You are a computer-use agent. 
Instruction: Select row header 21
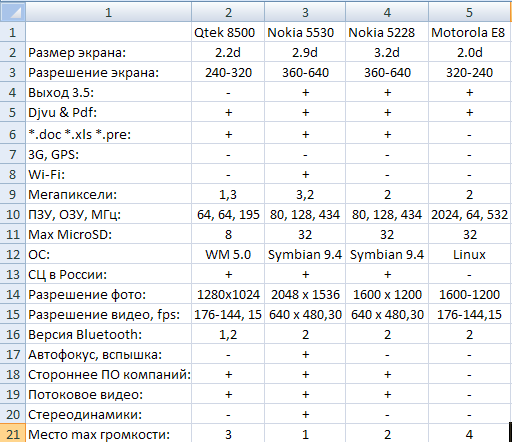tap(13, 434)
